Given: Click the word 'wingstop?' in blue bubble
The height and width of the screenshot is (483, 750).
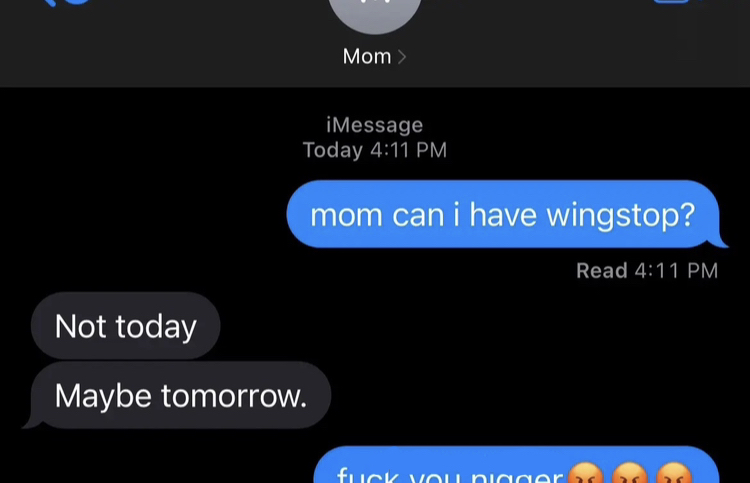Looking at the screenshot, I should 620,216.
